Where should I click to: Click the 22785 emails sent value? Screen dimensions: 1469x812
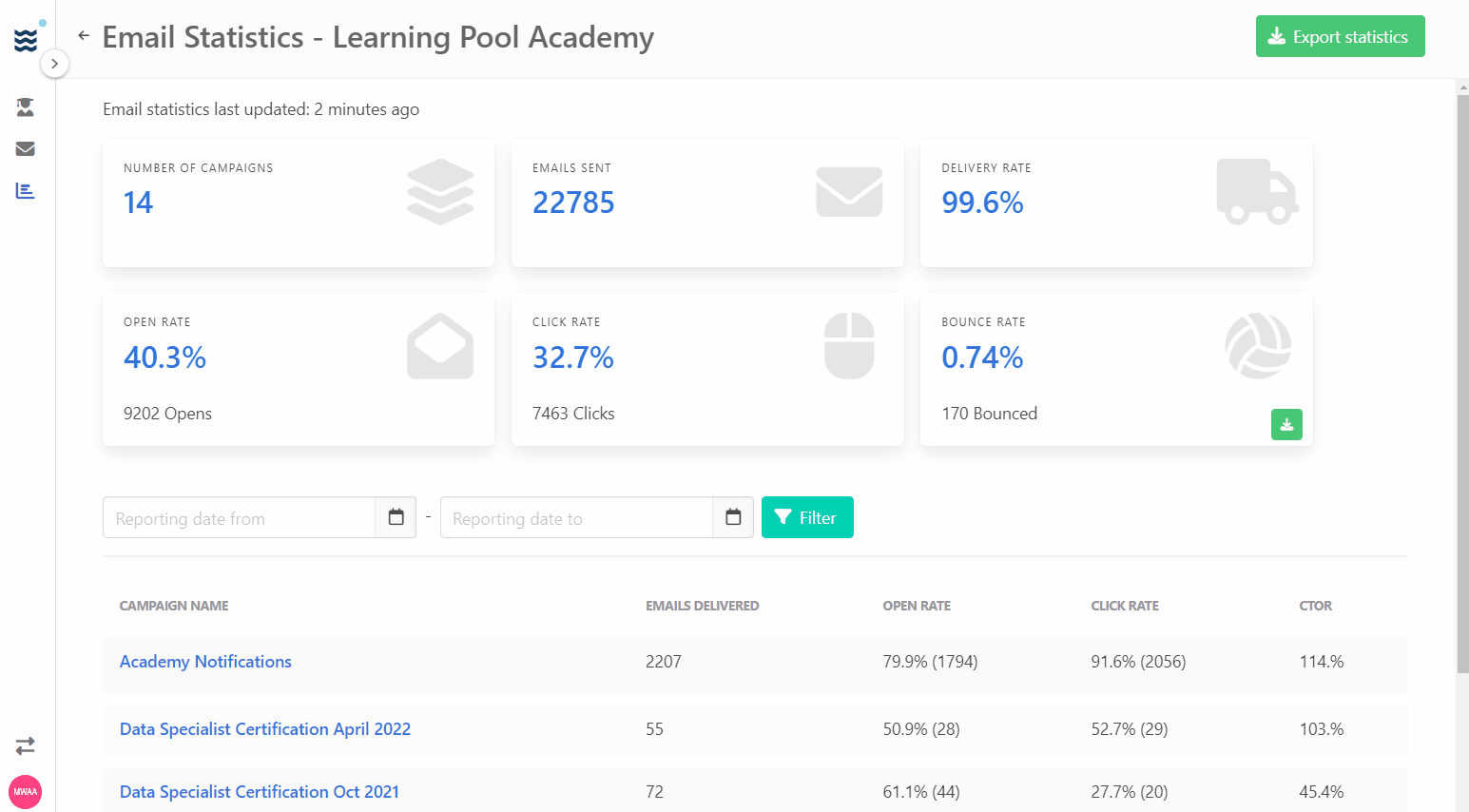(x=573, y=203)
